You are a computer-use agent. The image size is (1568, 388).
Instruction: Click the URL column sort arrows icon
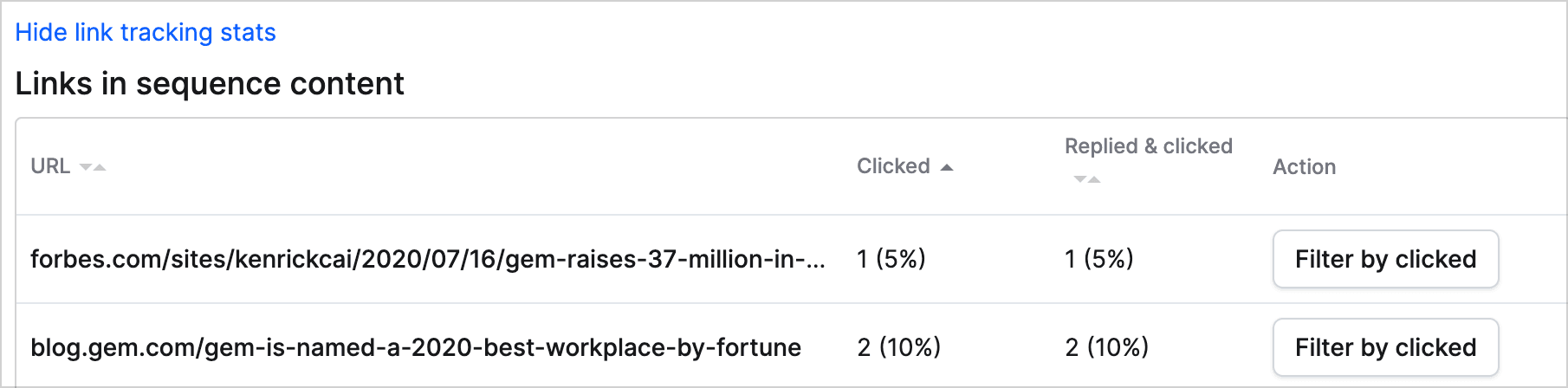coord(93,167)
